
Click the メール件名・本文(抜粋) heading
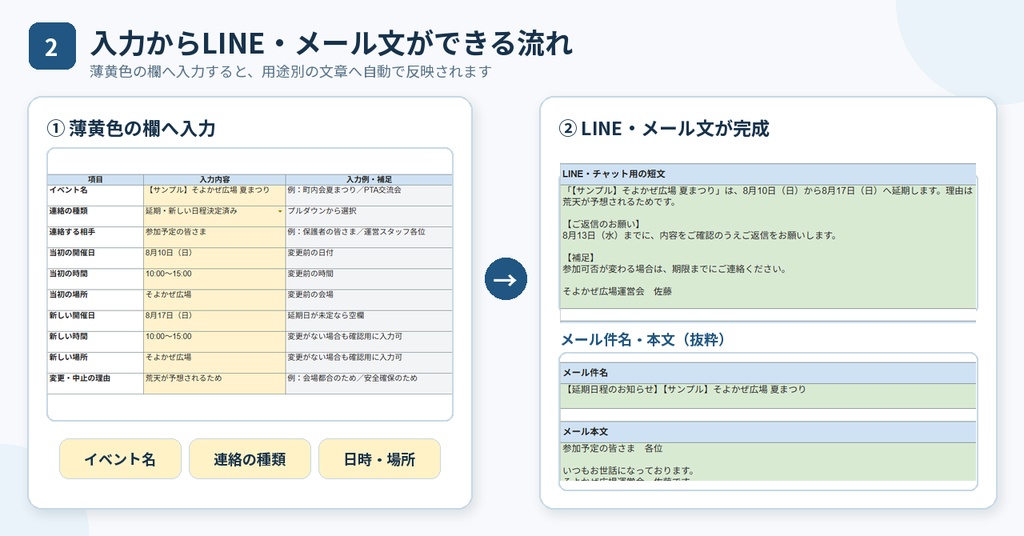click(643, 339)
